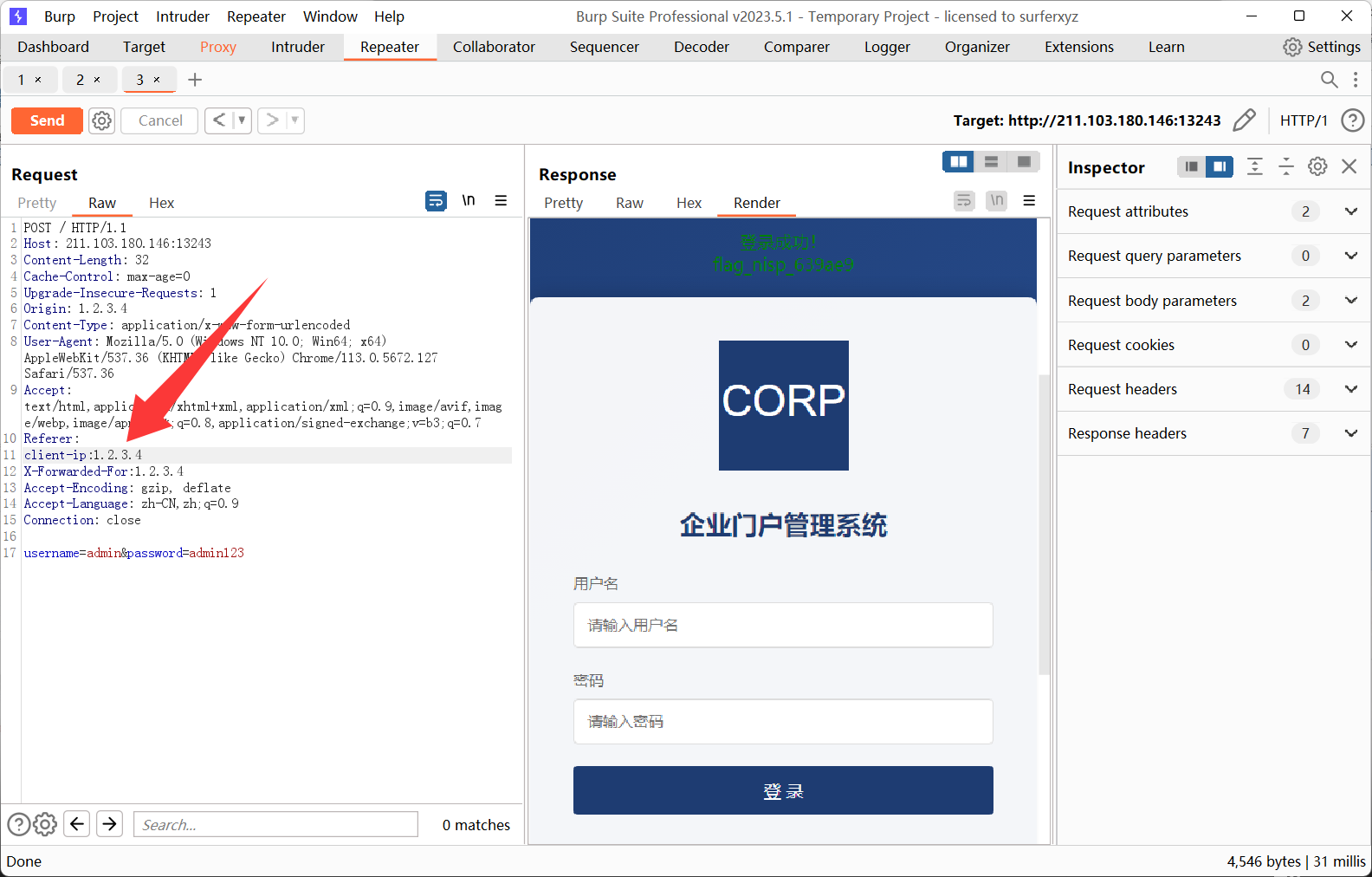Open the response pane hamburger menu
The image size is (1372, 877).
(x=1029, y=201)
